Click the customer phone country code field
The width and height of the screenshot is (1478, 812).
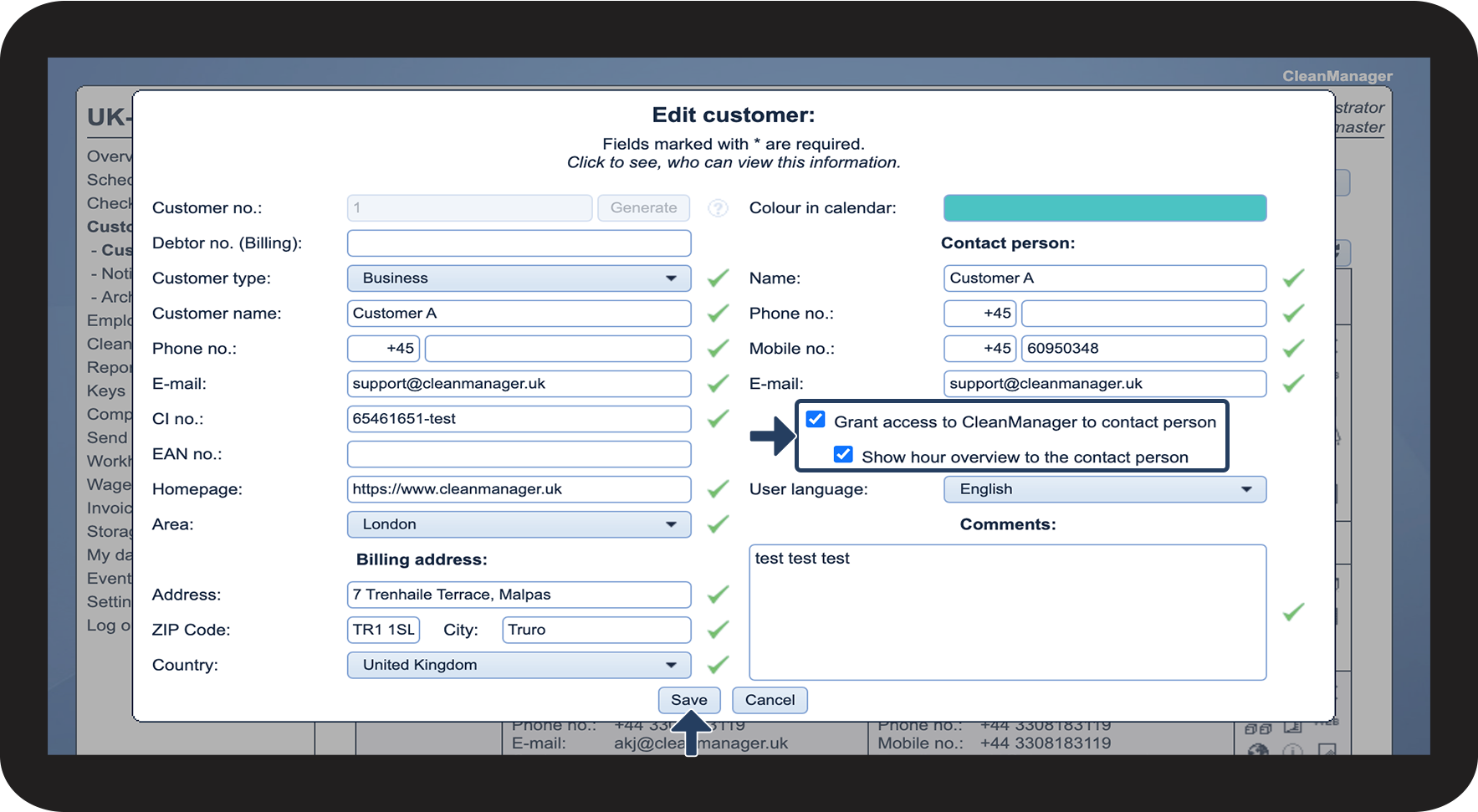[383, 349]
